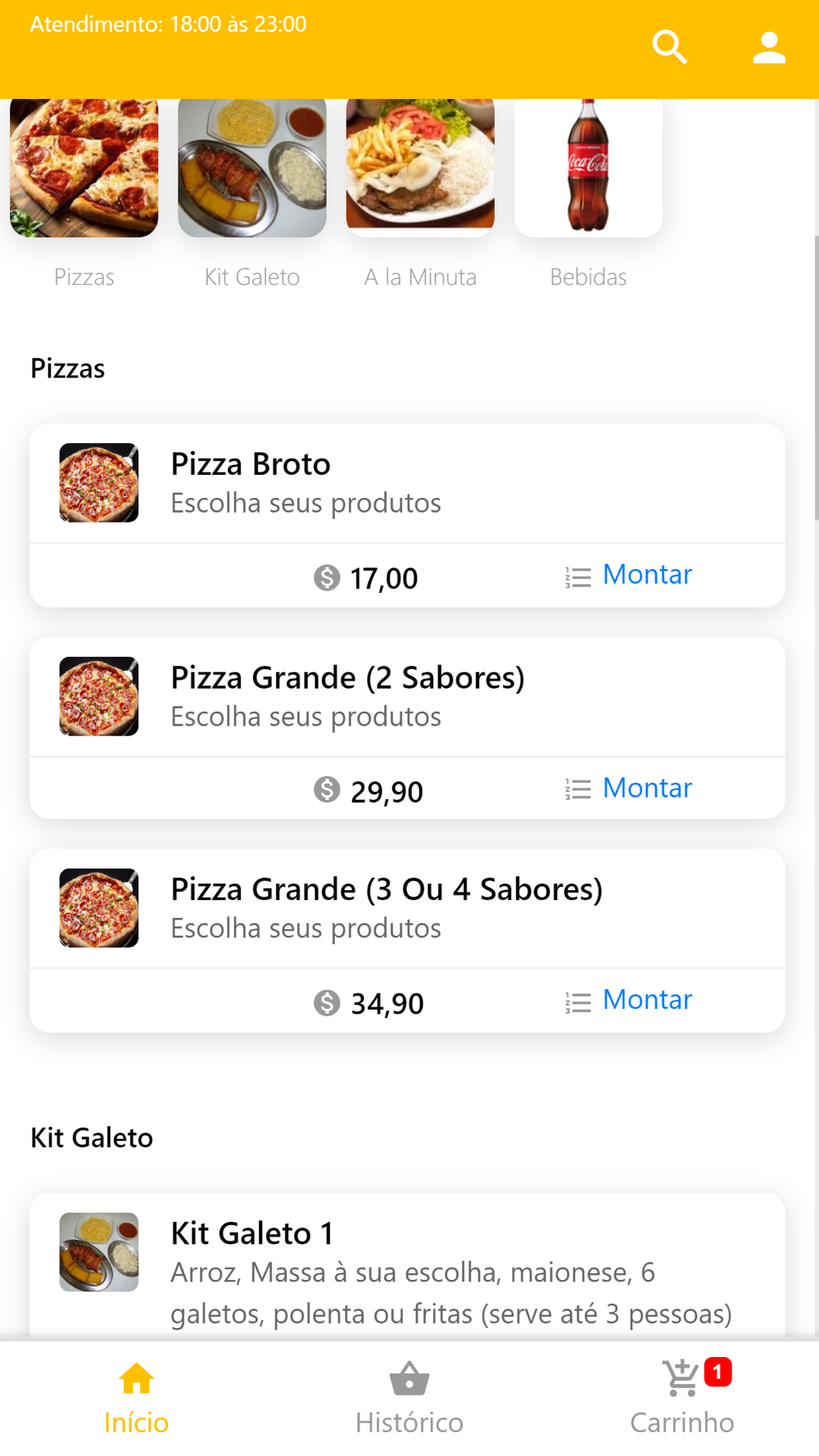Tap Montar on the Pizza Broto card
This screenshot has height=1456, width=819.
(647, 575)
